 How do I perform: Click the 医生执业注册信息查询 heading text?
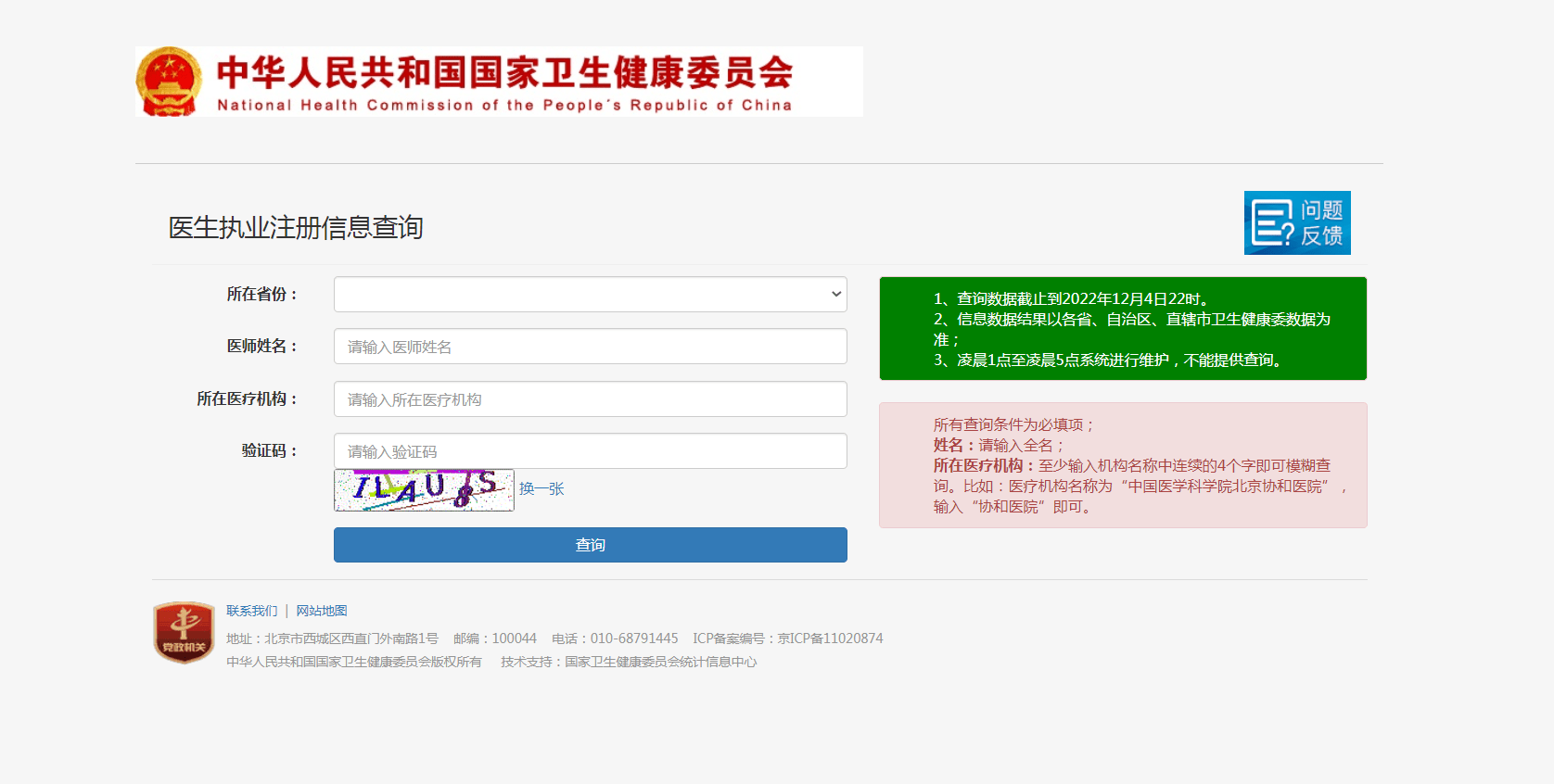(x=296, y=227)
